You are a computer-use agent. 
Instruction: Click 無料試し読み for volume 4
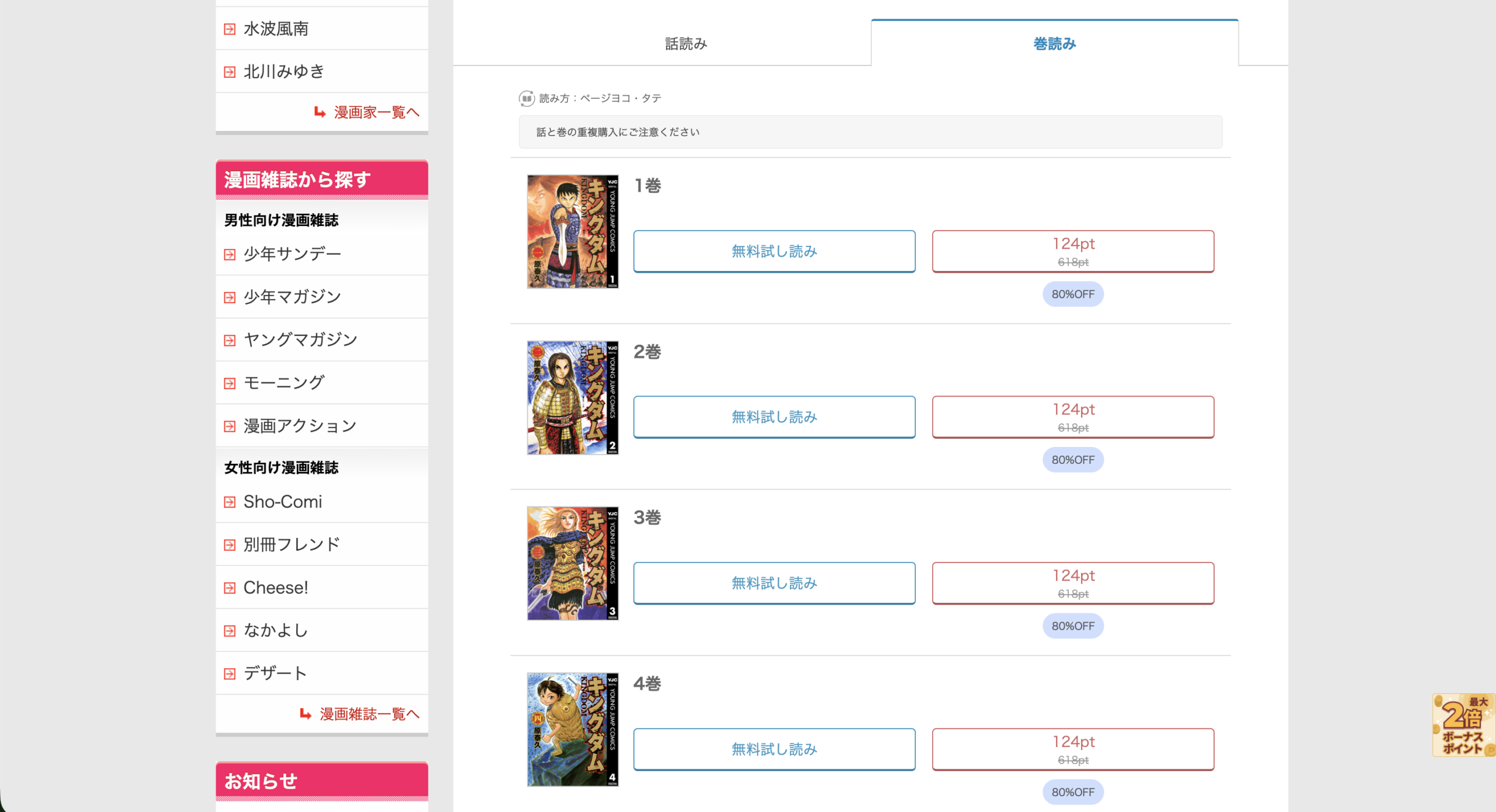pos(774,749)
